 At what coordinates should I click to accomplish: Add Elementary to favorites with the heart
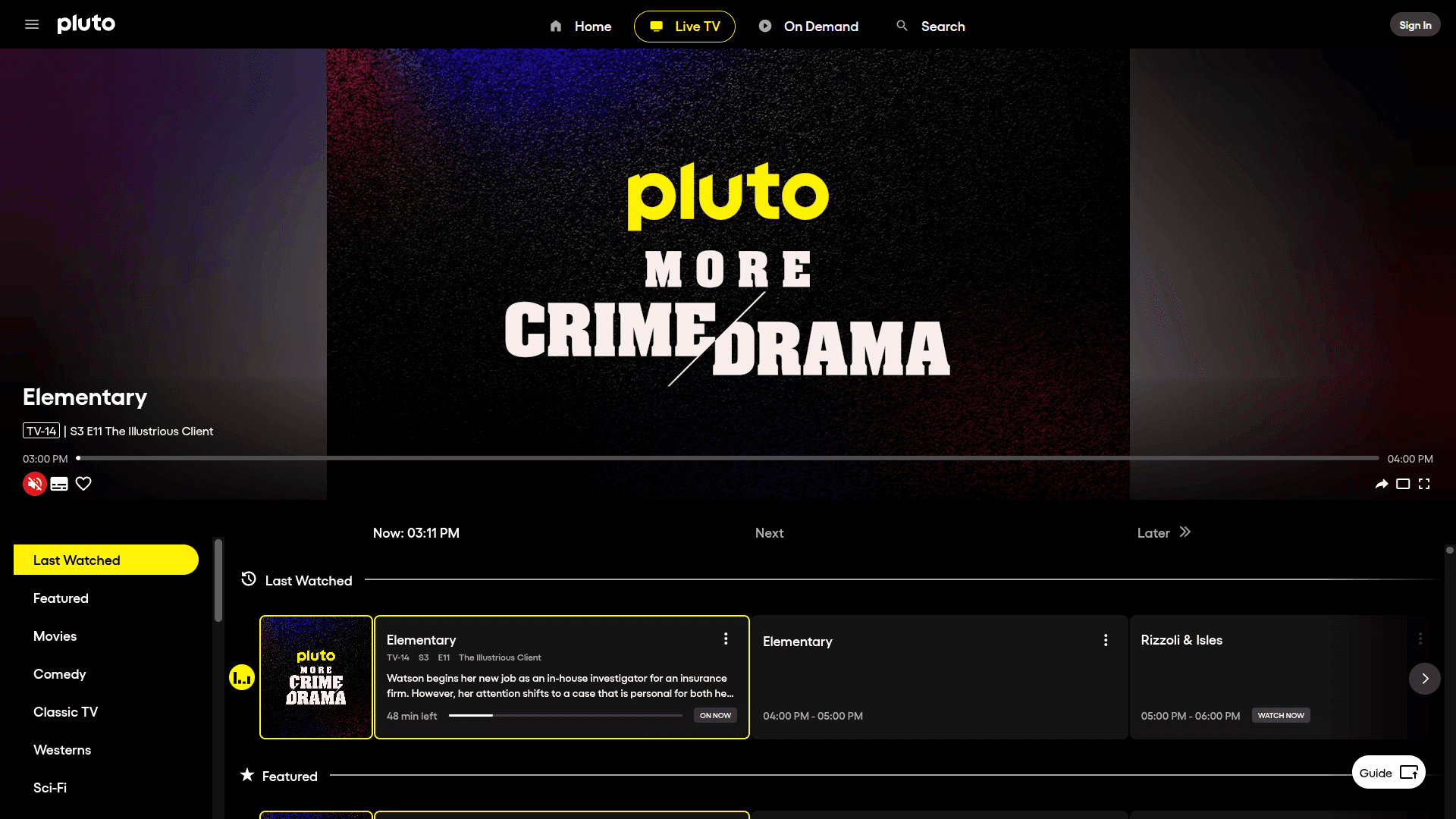[x=83, y=484]
